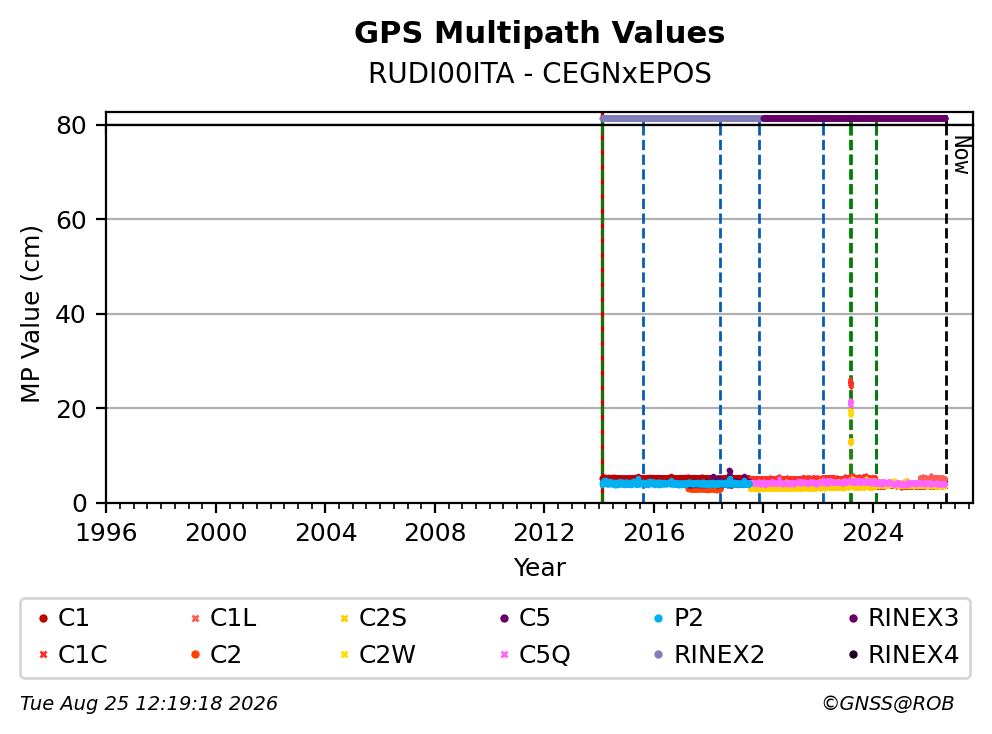The image size is (992, 734).
Task: Click the C1C legend entry
Action: 73,654
